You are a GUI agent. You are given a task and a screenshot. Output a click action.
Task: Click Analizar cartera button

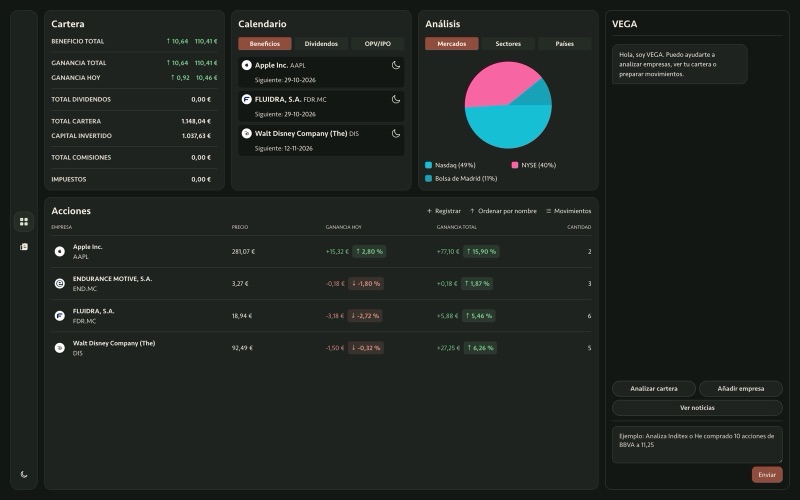coord(654,389)
